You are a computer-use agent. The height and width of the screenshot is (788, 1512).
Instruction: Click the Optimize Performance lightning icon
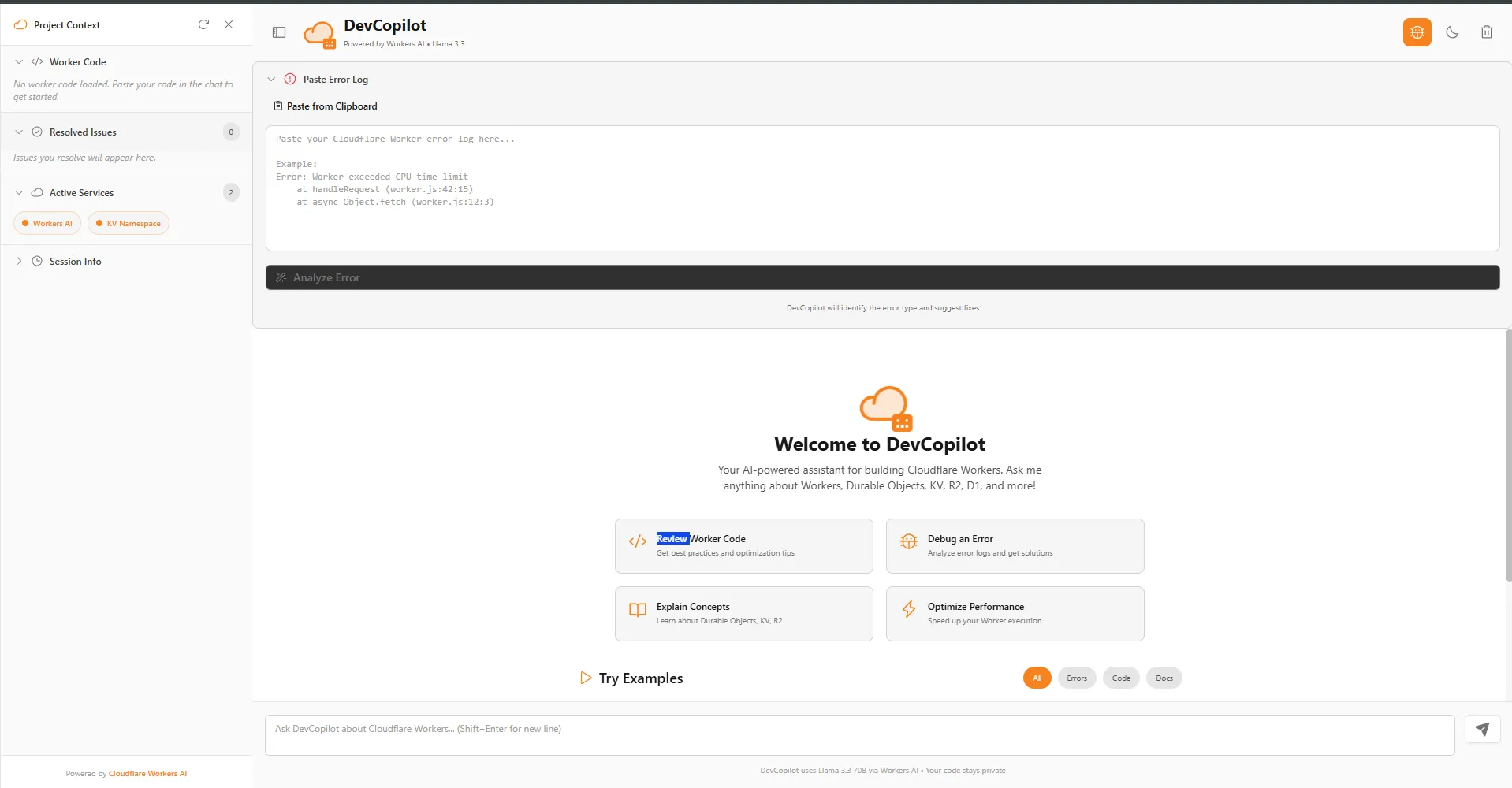909,609
